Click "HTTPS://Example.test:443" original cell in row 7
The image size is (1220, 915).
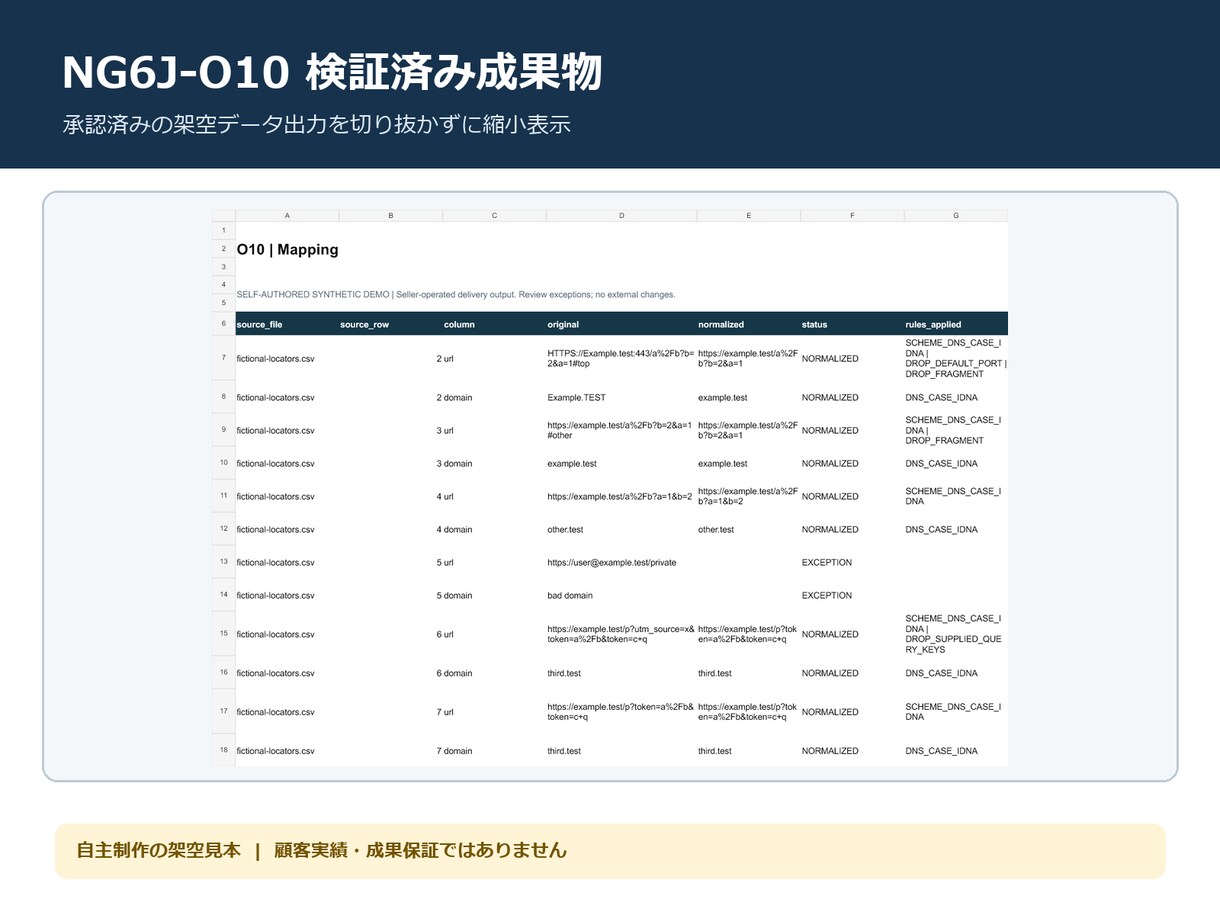point(621,358)
